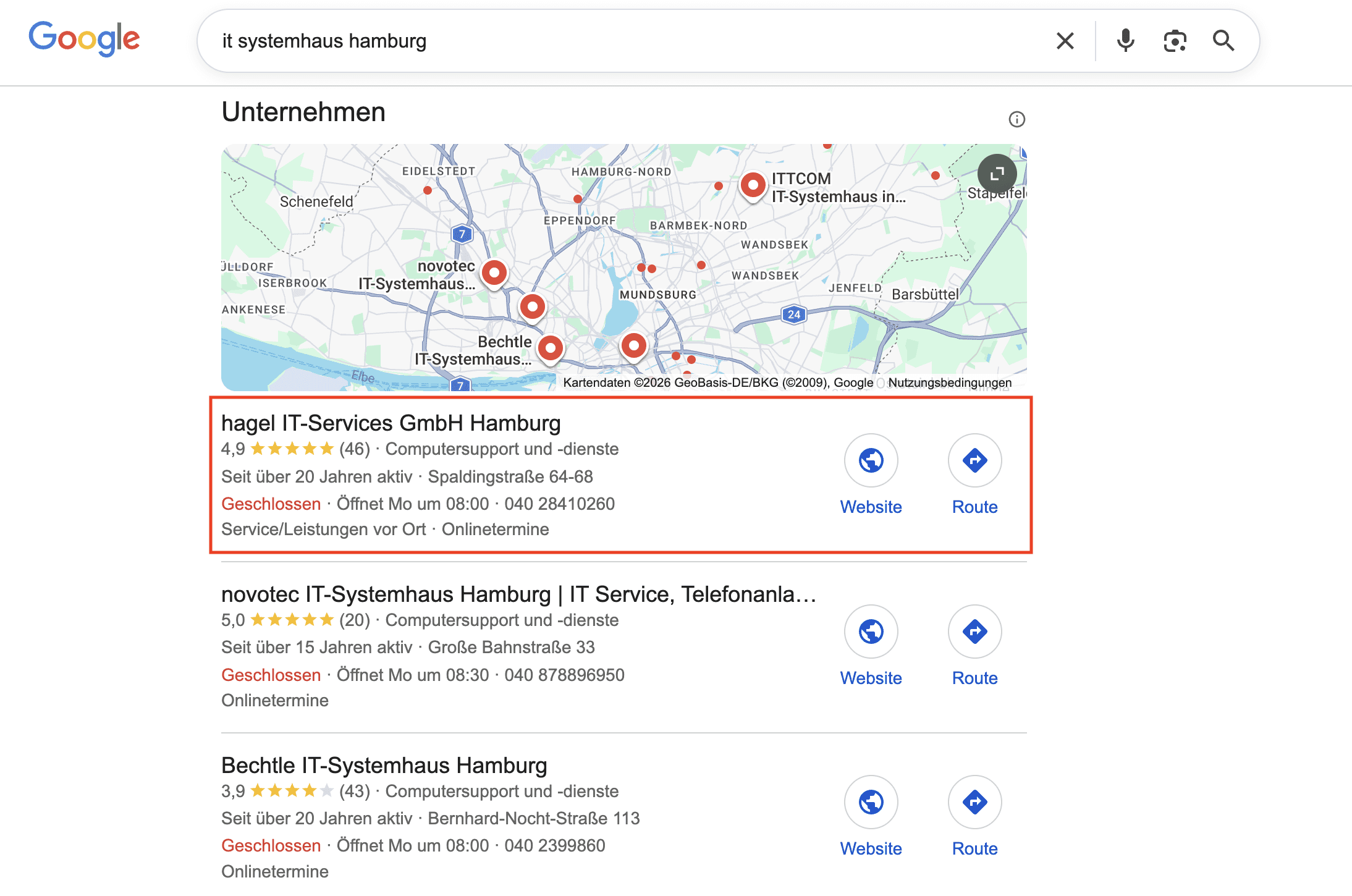Click the Google logo

tap(84, 38)
